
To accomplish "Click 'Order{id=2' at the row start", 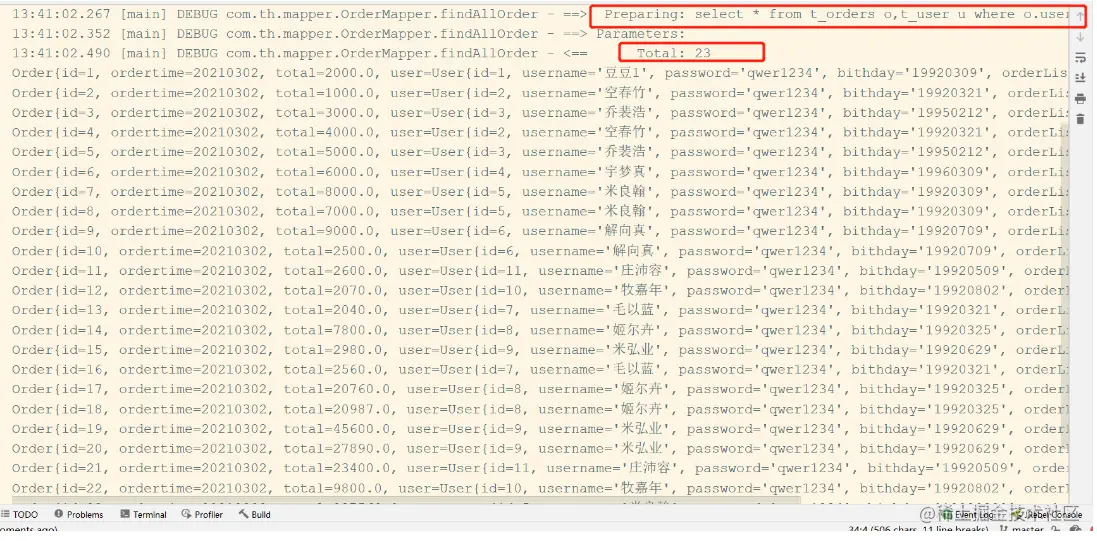I will coord(53,93).
